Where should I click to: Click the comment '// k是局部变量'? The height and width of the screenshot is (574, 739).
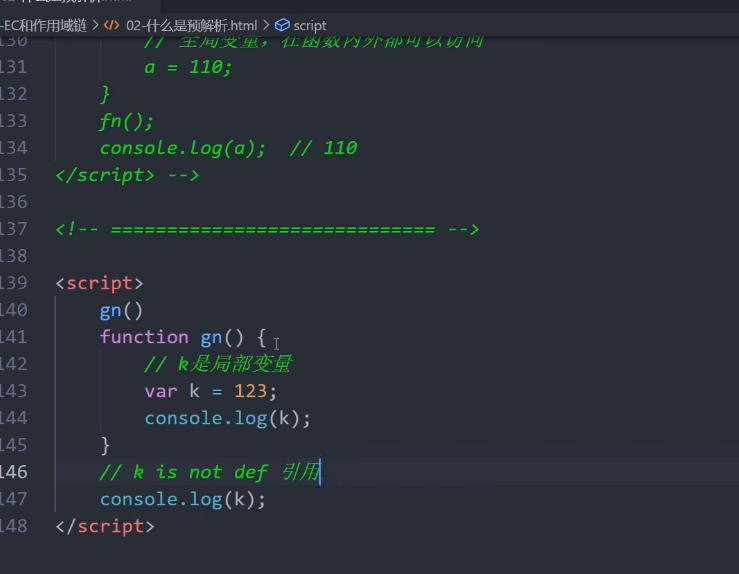(218, 364)
